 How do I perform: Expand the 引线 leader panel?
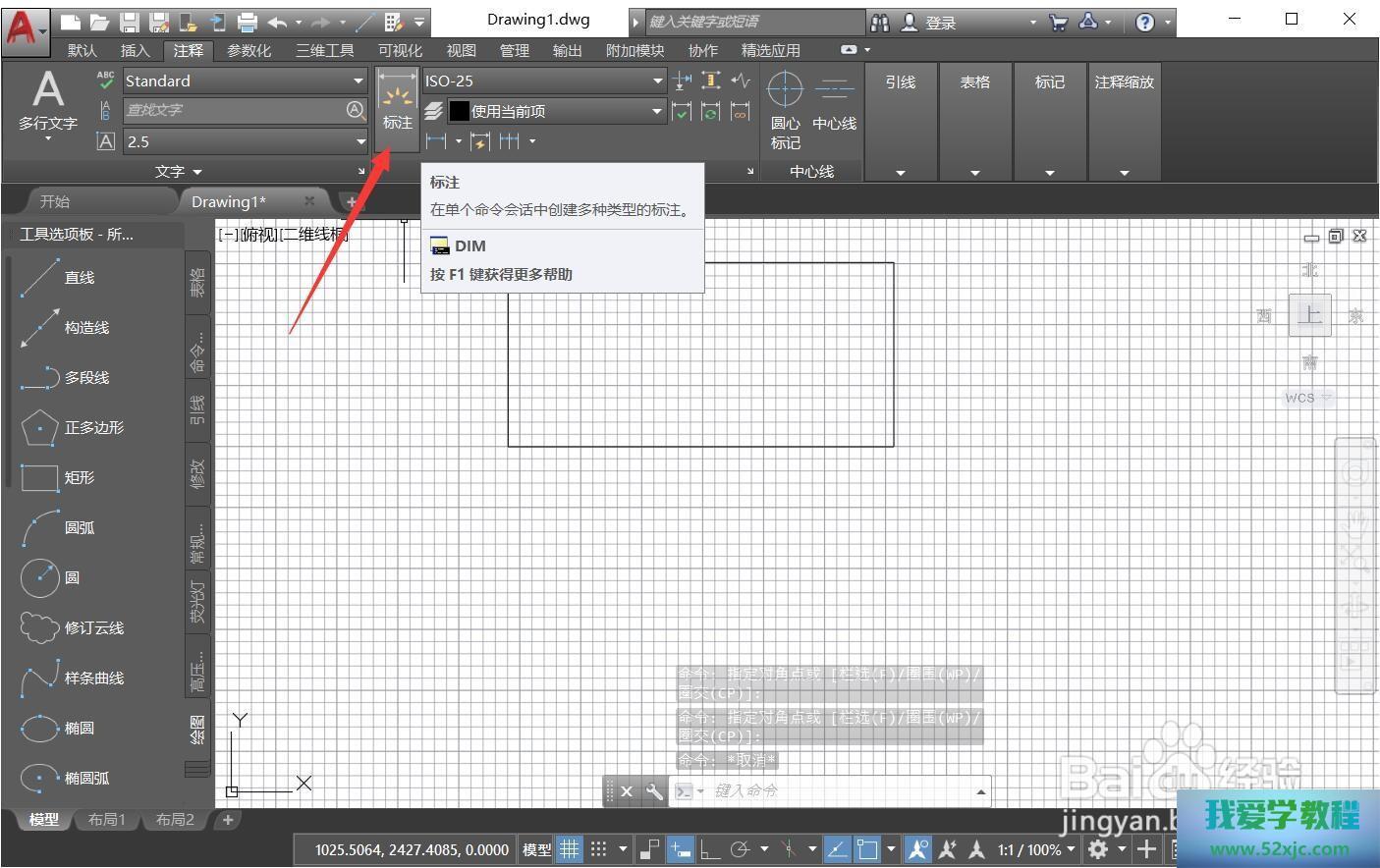901,173
